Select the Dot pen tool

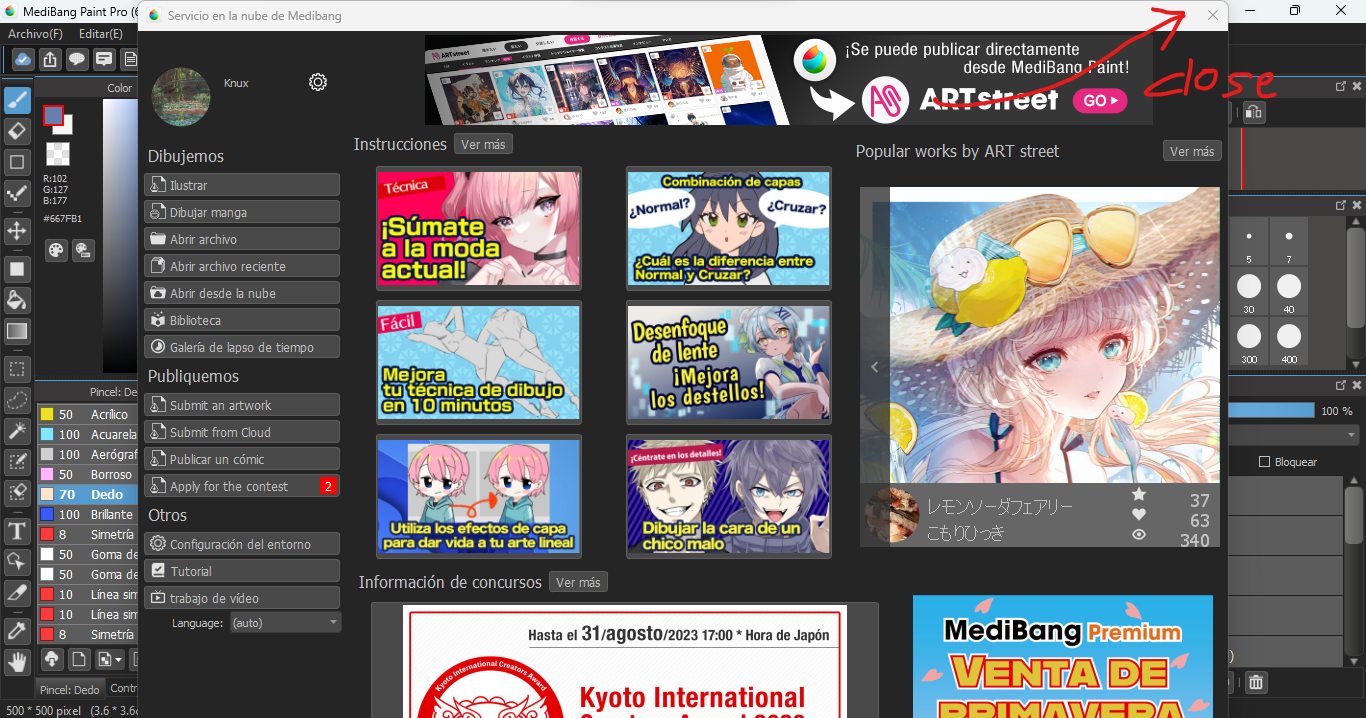coord(17,193)
